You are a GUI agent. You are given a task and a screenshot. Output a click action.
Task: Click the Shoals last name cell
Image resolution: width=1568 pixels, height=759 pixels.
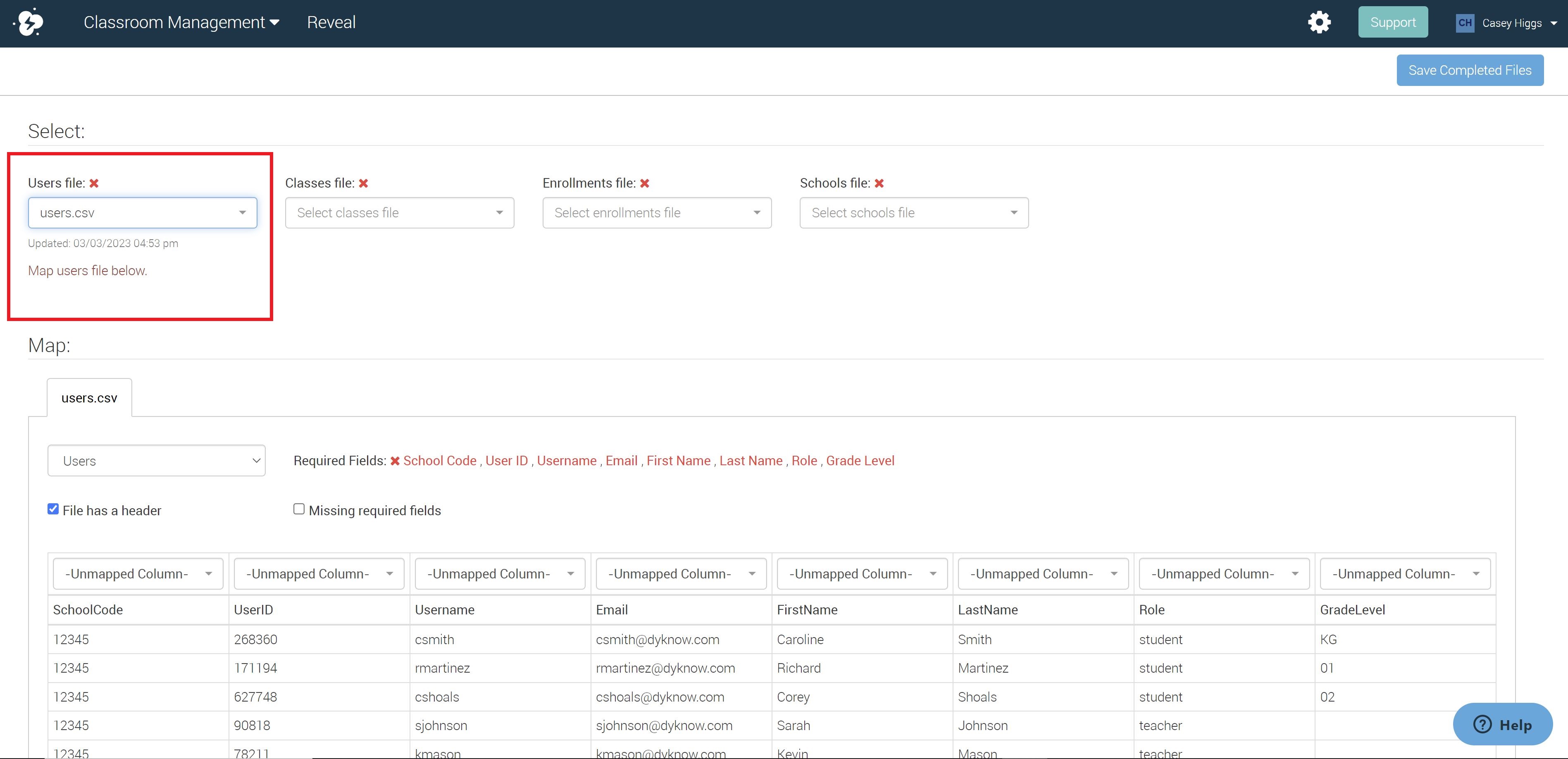tap(1043, 697)
